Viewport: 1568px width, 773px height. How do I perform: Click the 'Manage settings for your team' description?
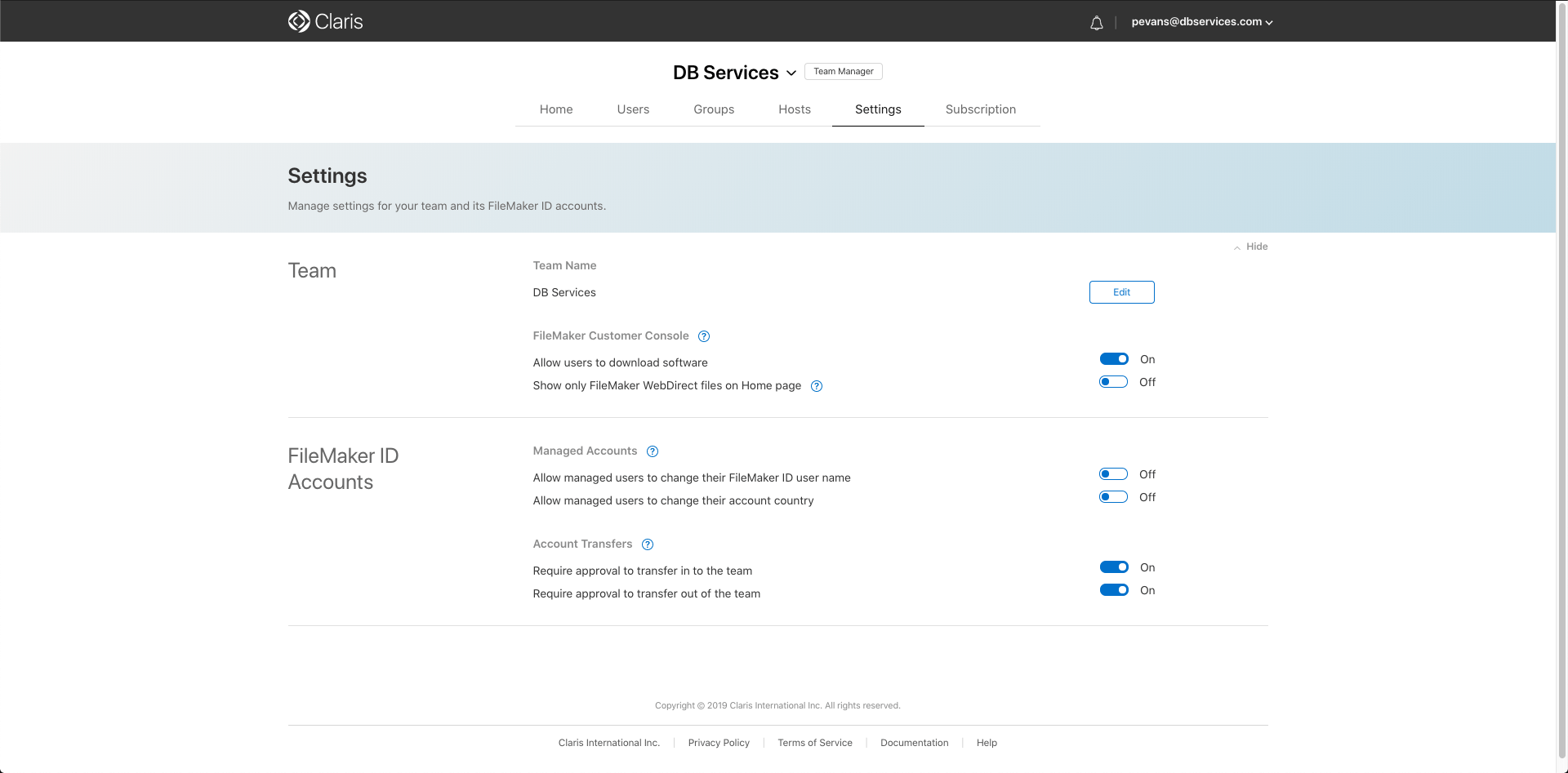[447, 206]
